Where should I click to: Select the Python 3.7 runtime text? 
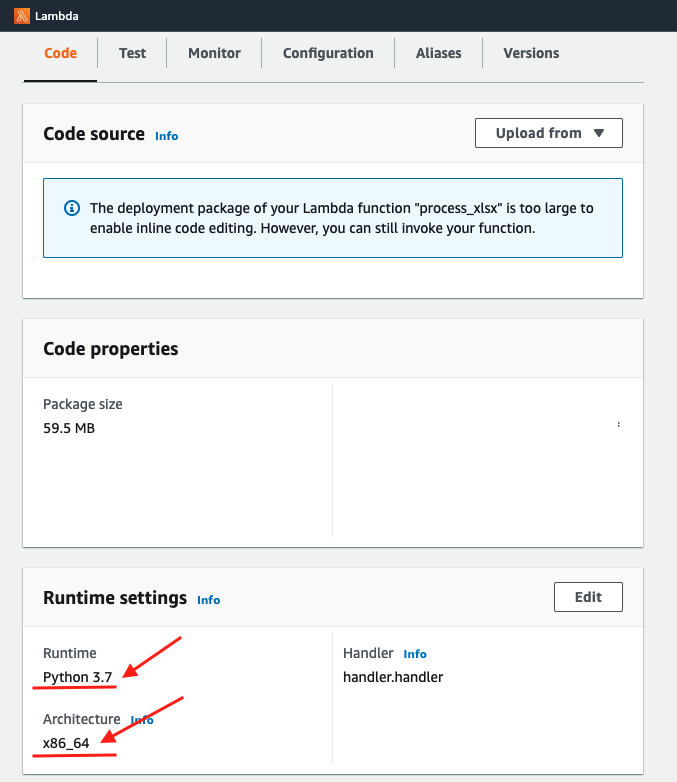coord(77,677)
